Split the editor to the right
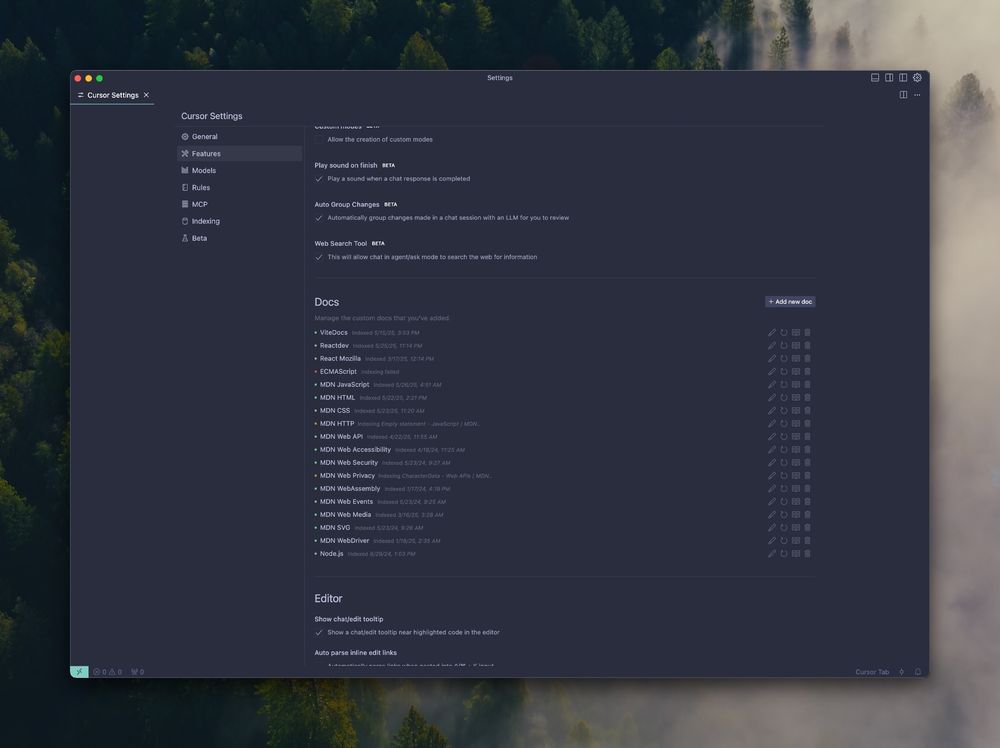Screen dimensions: 1000x748 [903, 95]
